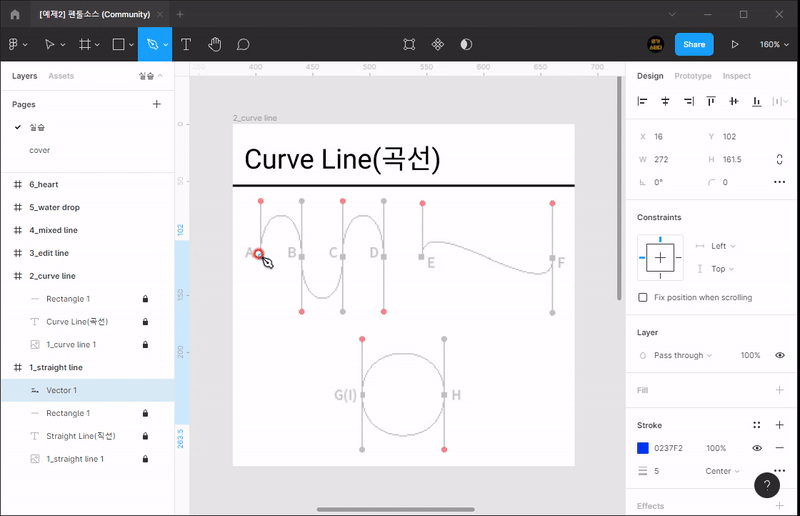This screenshot has width=800, height=516.
Task: Open a new file tab
Action: [180, 14]
